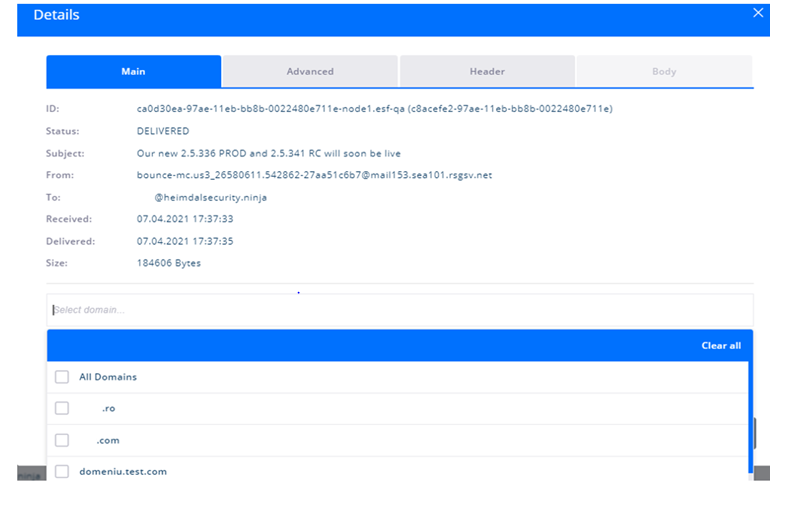Toggle the domeniu.test.com checkbox

pos(62,471)
